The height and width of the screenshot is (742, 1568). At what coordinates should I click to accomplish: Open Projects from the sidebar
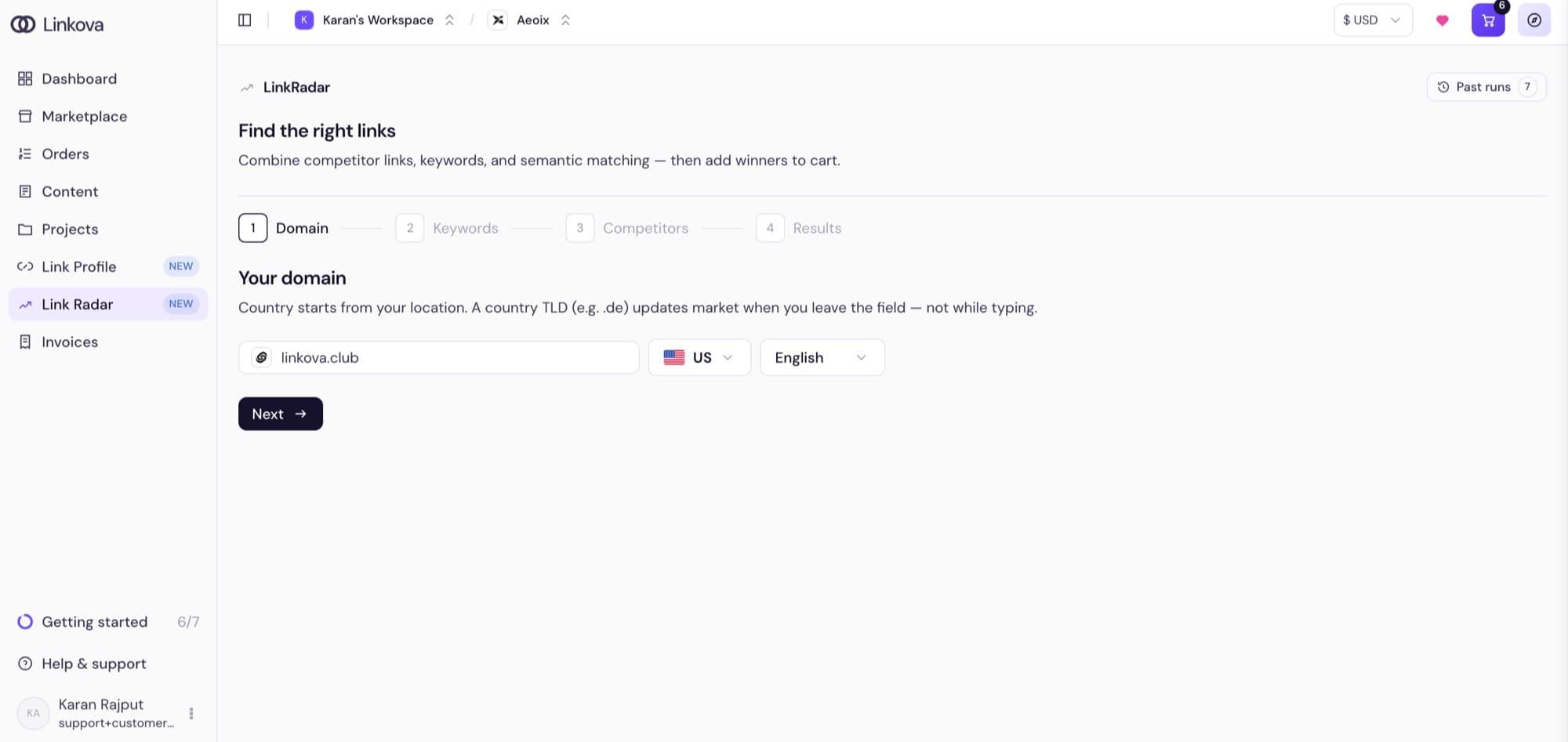point(108,229)
